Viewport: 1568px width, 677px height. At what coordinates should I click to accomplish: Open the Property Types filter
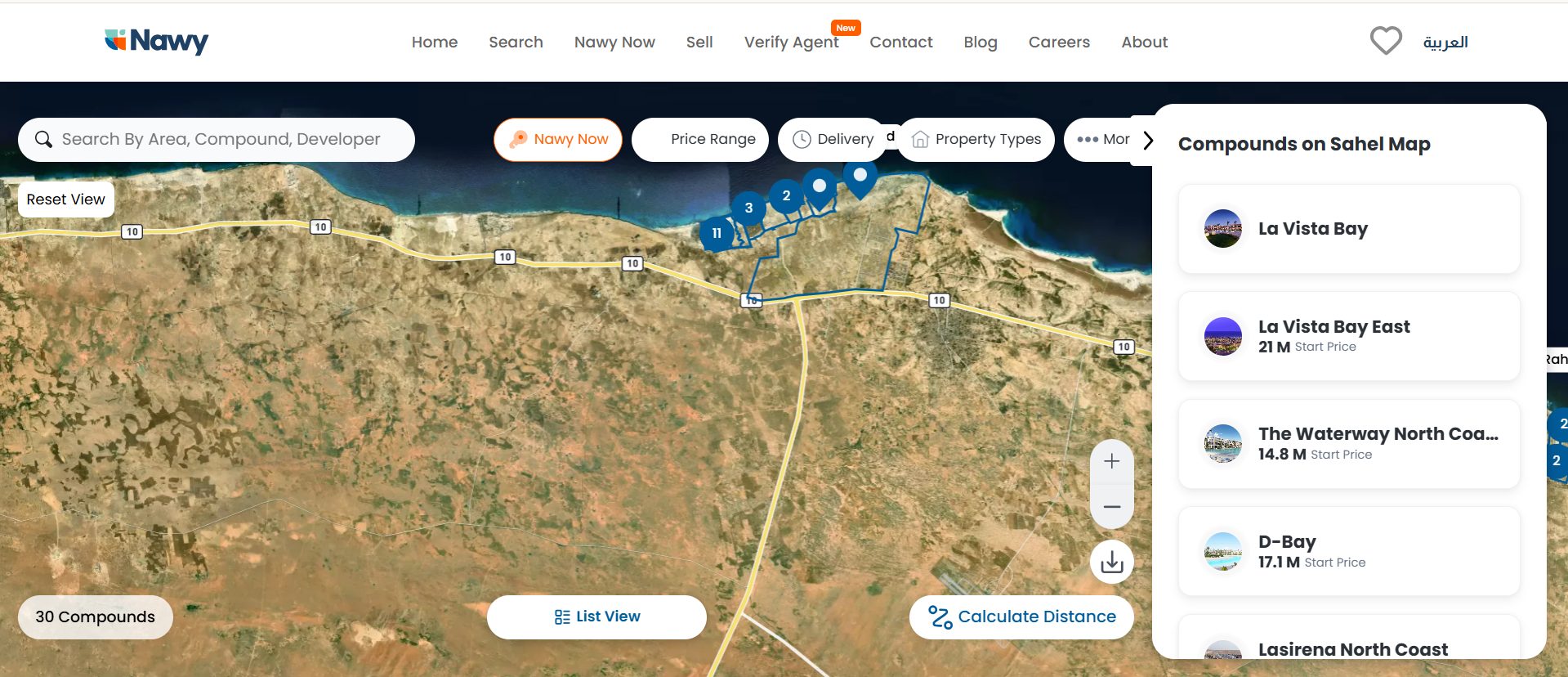[976, 140]
